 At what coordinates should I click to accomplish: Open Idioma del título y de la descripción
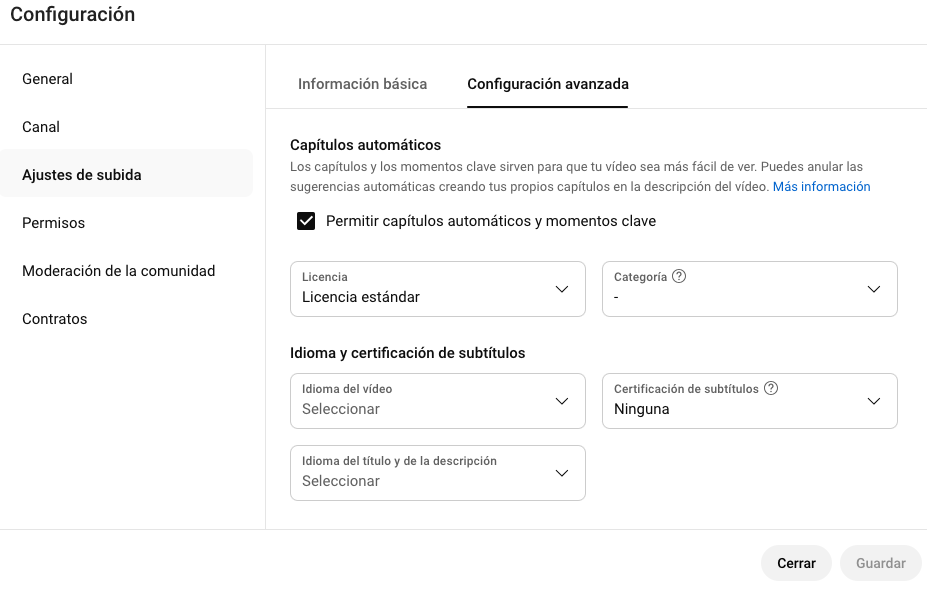pos(437,472)
